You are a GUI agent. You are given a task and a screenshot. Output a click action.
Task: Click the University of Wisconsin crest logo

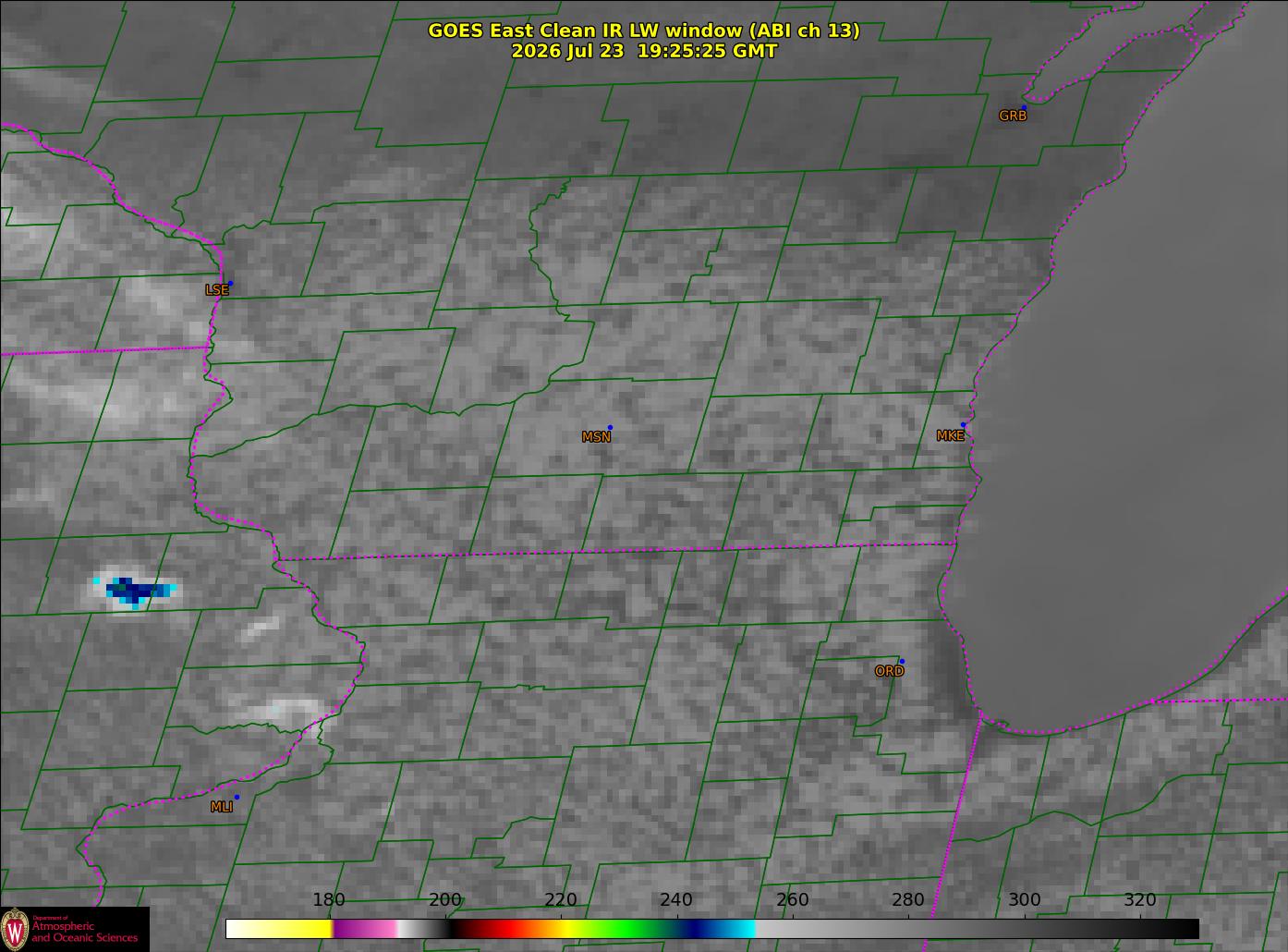click(x=15, y=929)
